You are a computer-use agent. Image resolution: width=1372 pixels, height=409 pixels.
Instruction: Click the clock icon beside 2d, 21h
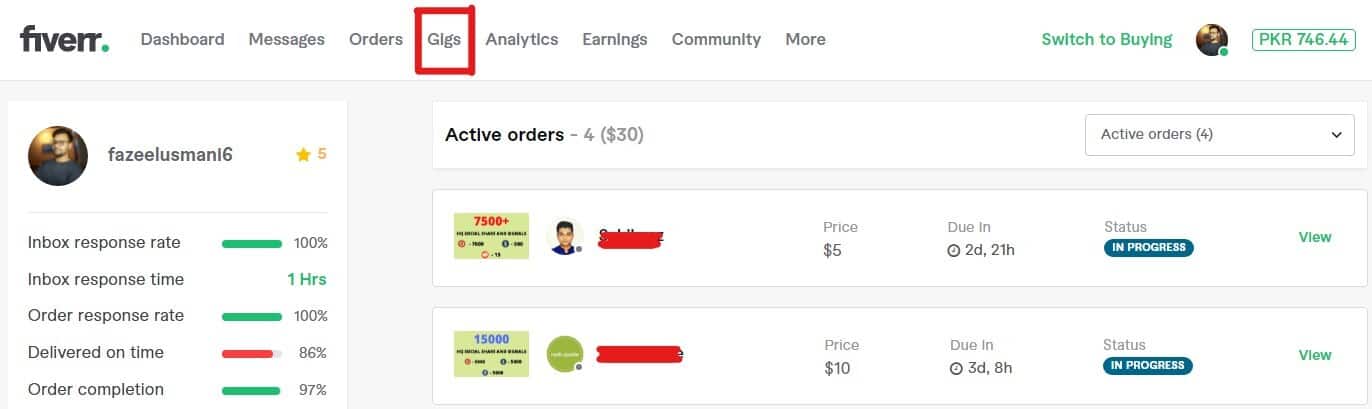pyautogui.click(x=954, y=250)
